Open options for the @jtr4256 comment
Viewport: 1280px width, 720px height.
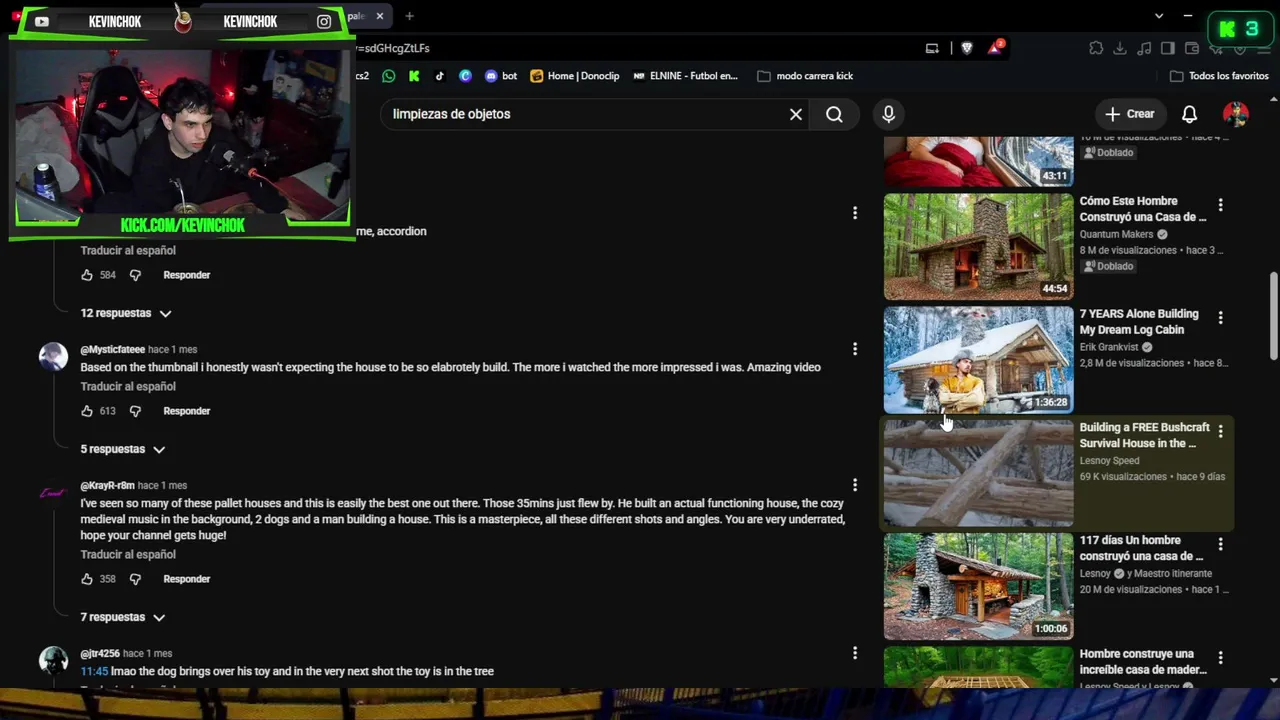(855, 653)
